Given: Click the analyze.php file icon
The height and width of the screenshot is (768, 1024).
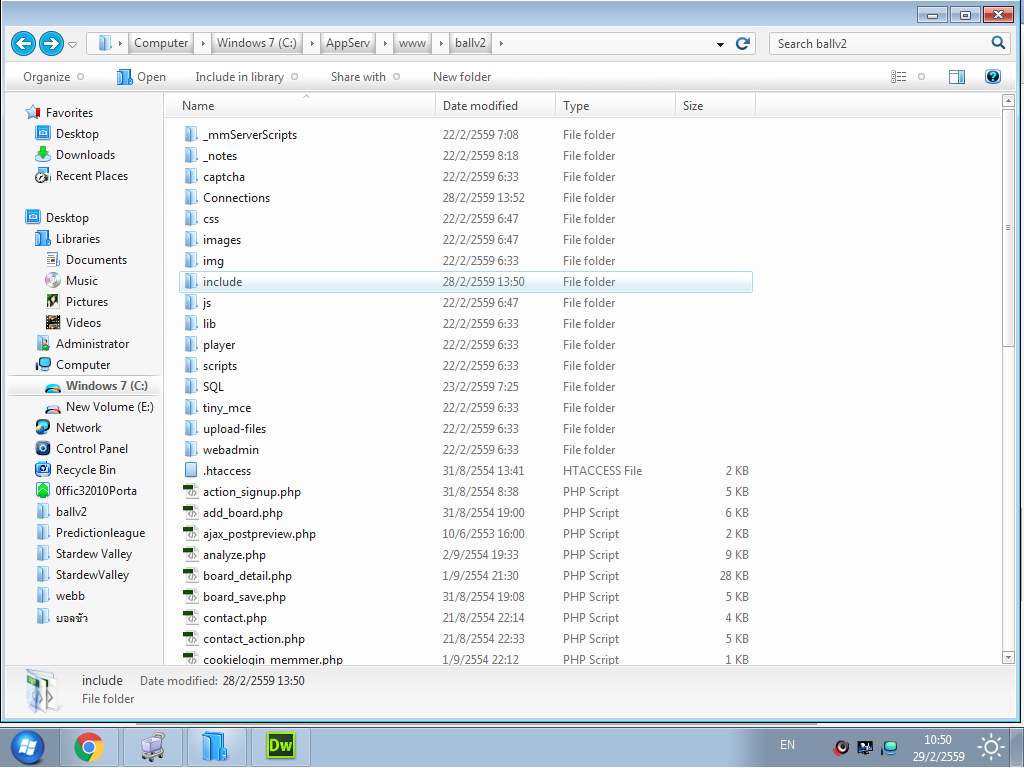Looking at the screenshot, I should pos(191,554).
